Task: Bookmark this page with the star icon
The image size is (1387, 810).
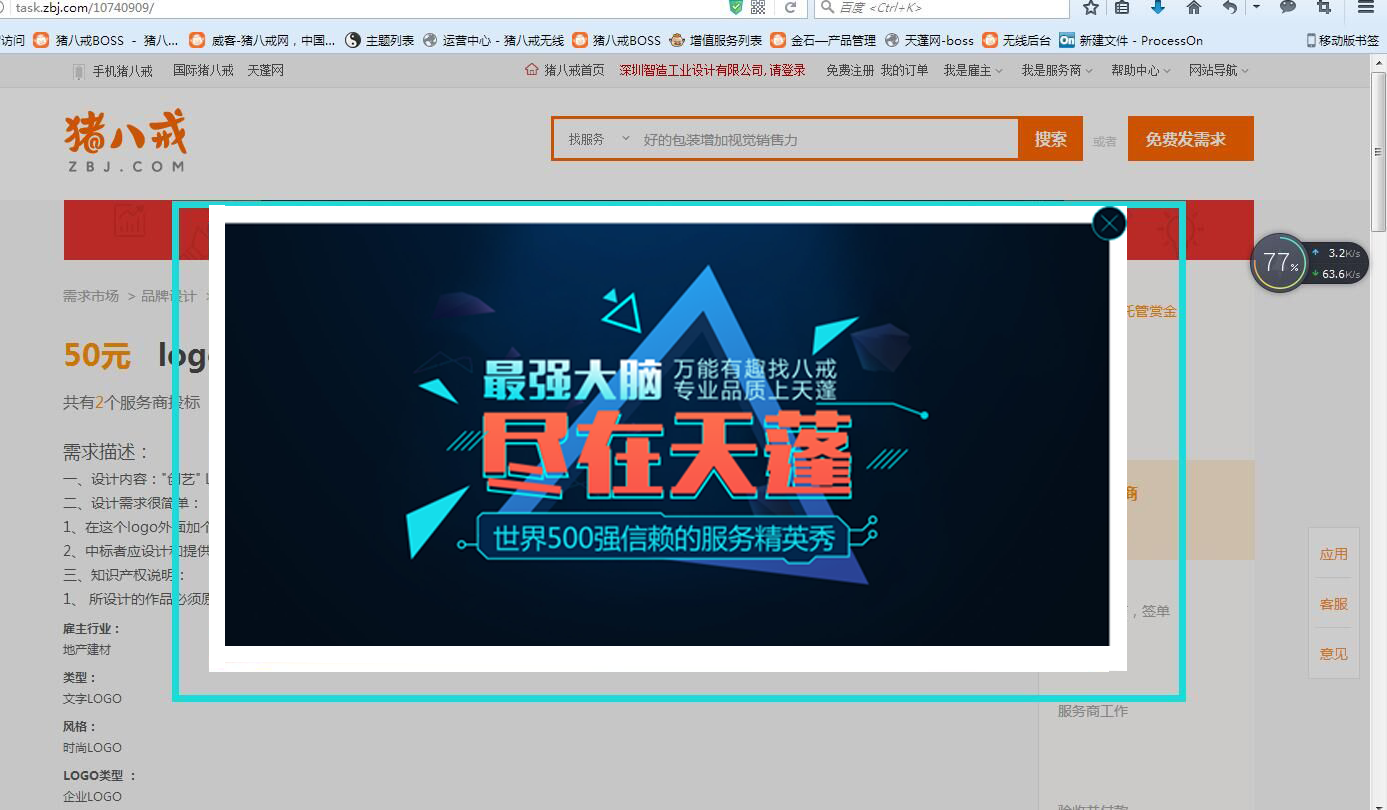Action: click(1091, 7)
